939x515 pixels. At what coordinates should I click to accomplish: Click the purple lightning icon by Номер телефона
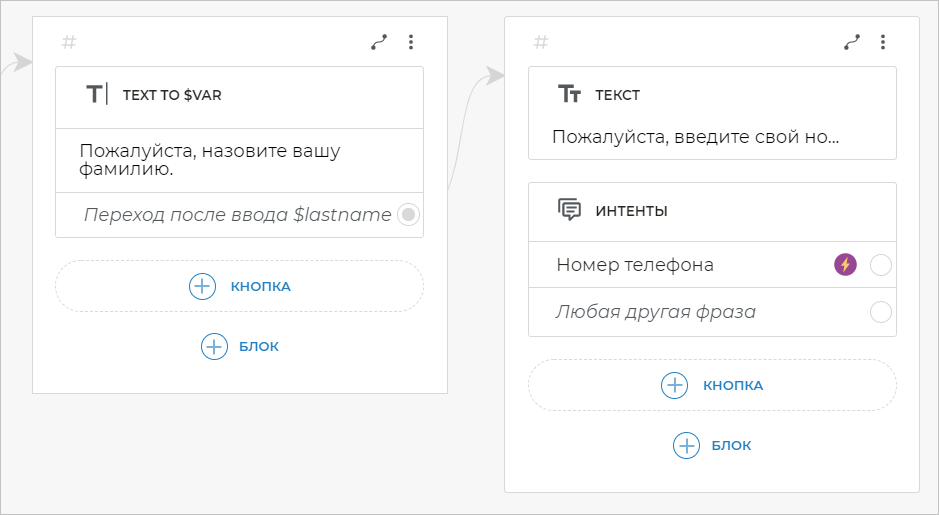(x=846, y=265)
